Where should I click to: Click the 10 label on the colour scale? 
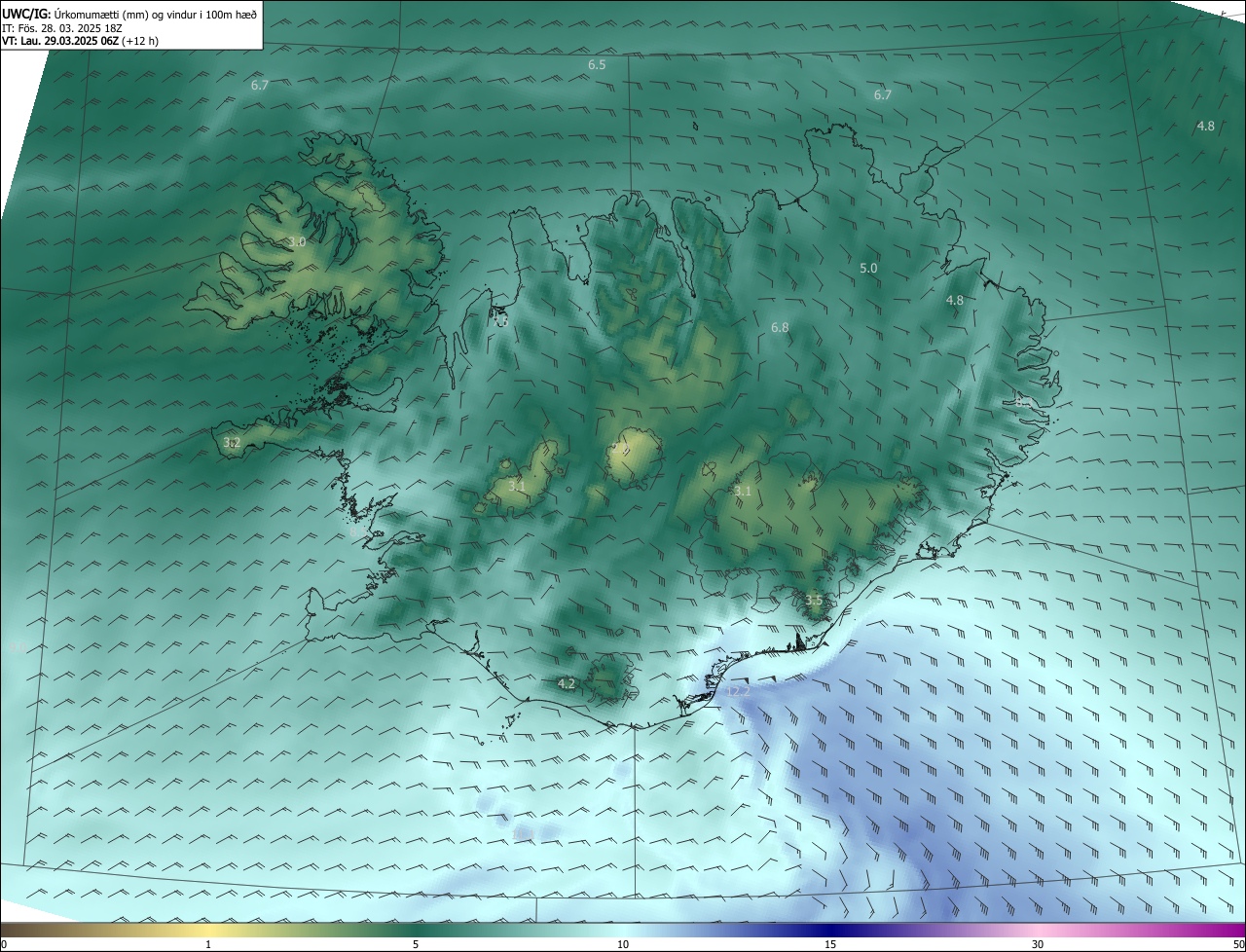(x=623, y=944)
